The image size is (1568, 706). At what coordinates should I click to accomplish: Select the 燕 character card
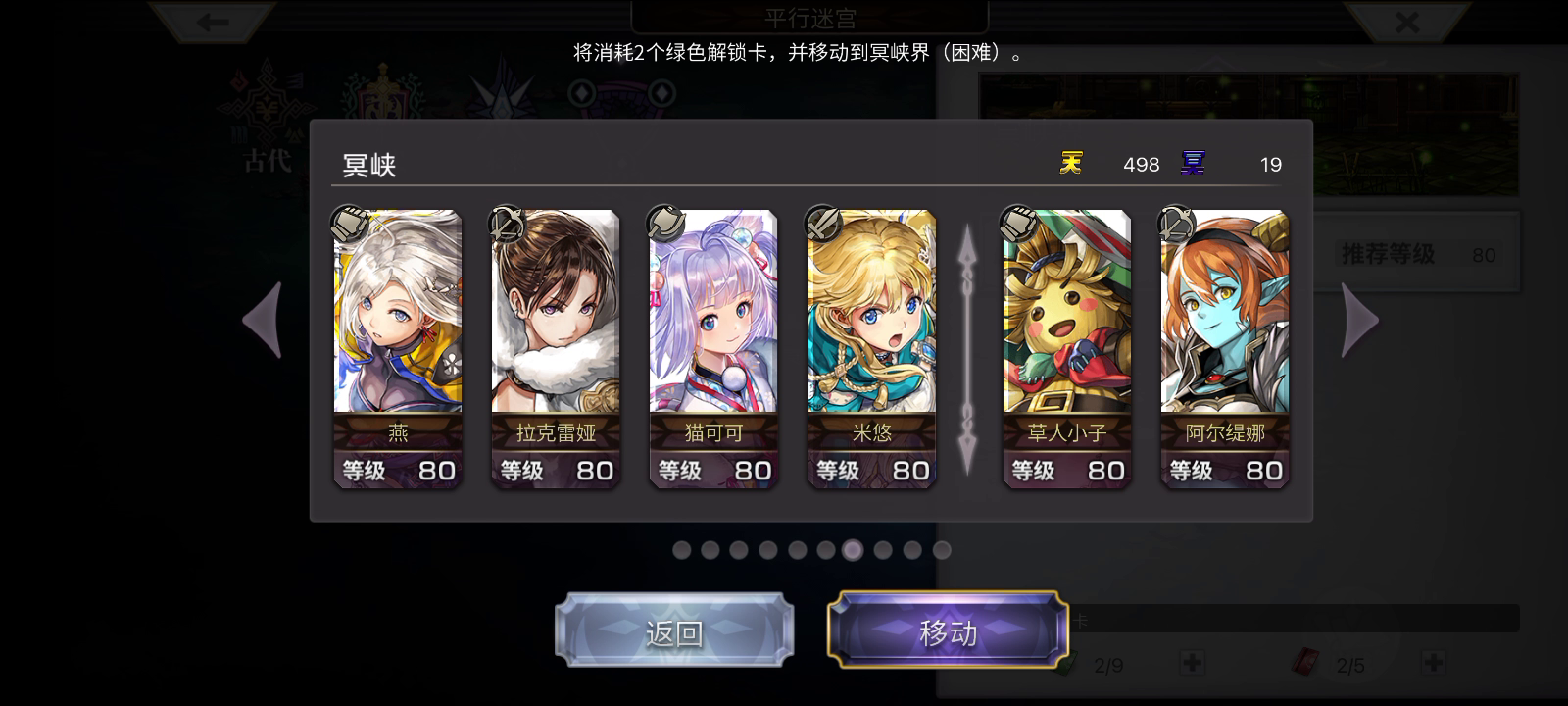tap(398, 348)
